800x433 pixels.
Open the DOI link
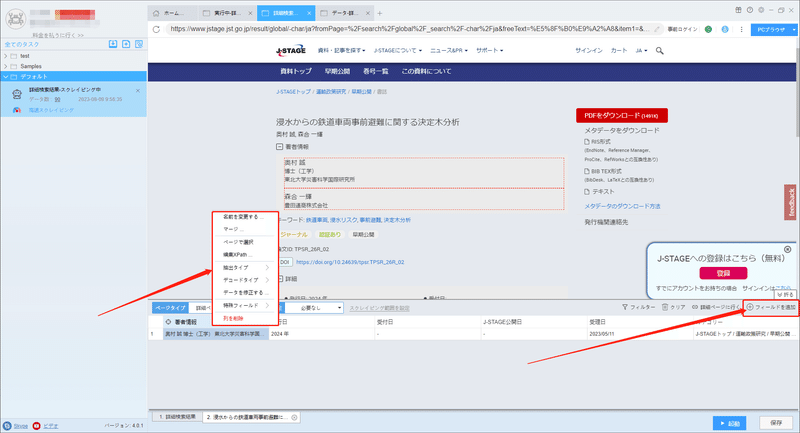[x=350, y=262]
